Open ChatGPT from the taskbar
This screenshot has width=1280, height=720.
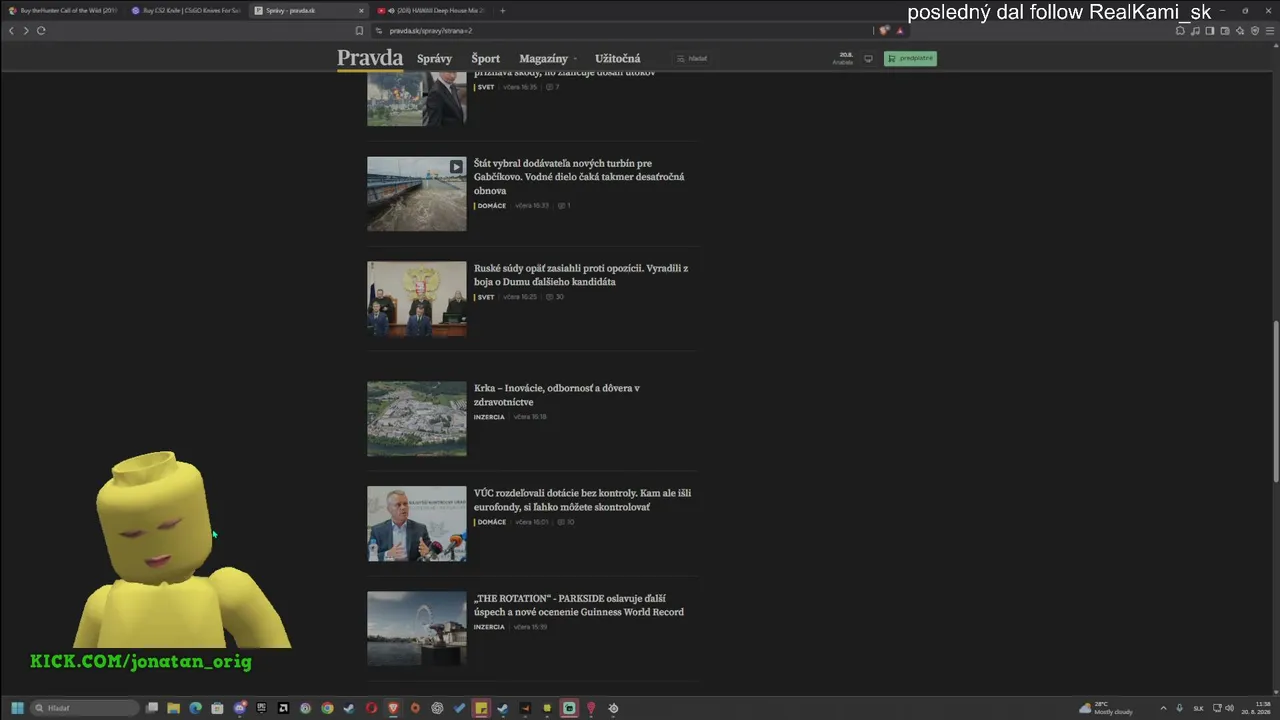(x=437, y=708)
